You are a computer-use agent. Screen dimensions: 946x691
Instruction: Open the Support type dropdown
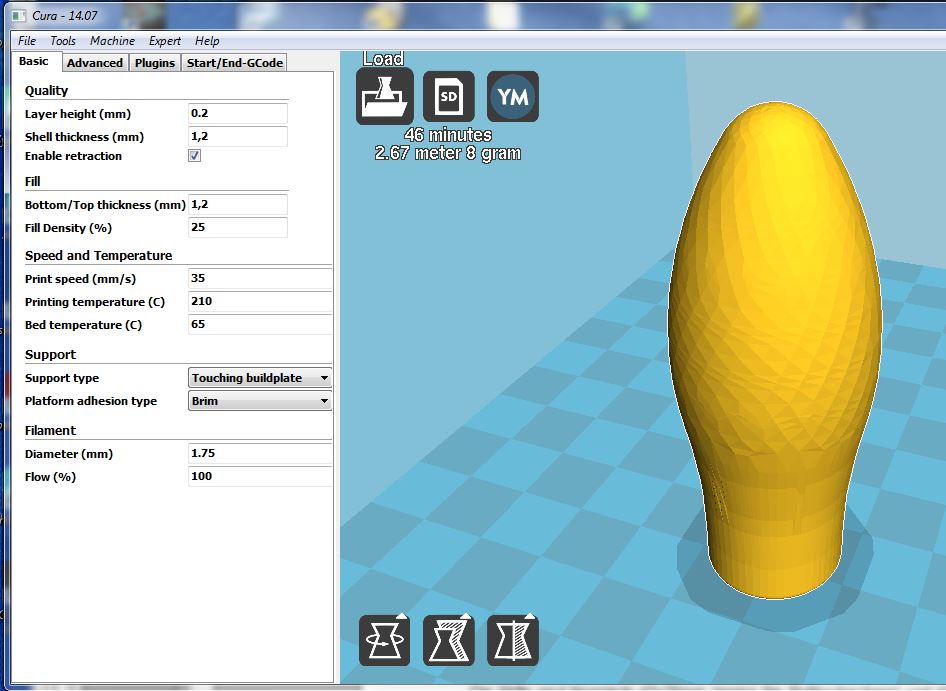(260, 378)
